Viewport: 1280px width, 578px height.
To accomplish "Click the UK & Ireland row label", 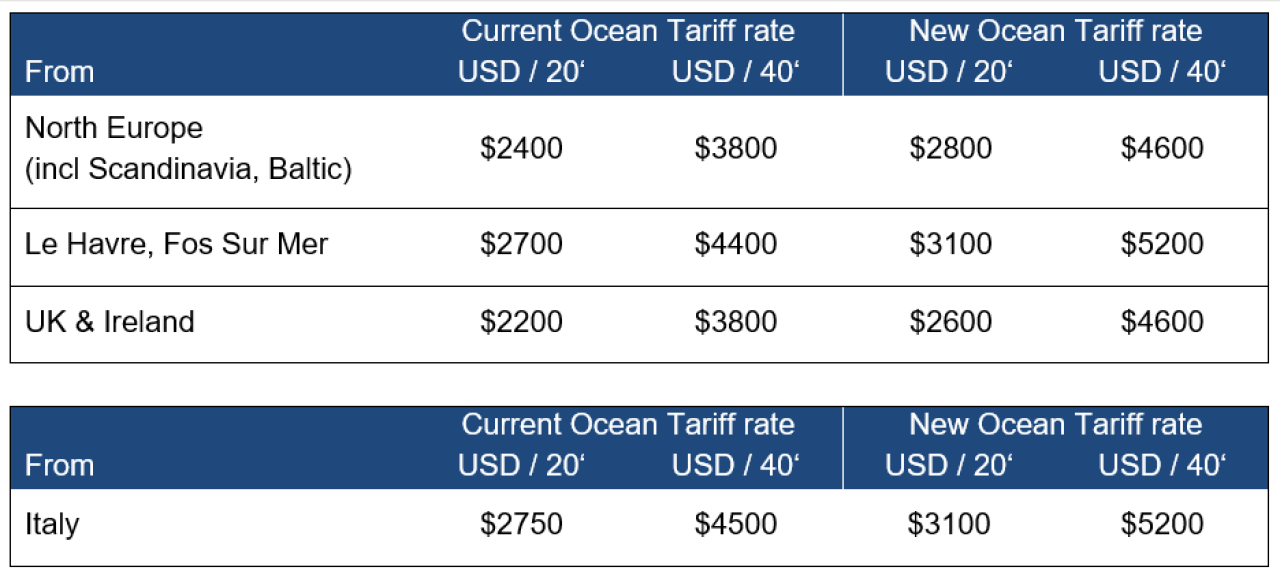I will [109, 322].
